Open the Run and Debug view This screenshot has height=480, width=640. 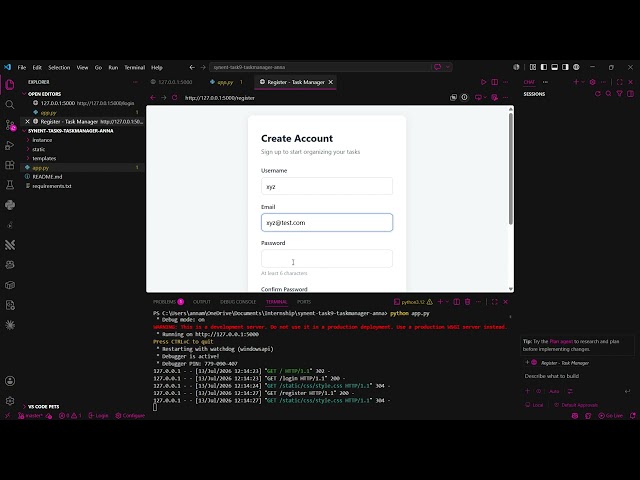click(10, 145)
